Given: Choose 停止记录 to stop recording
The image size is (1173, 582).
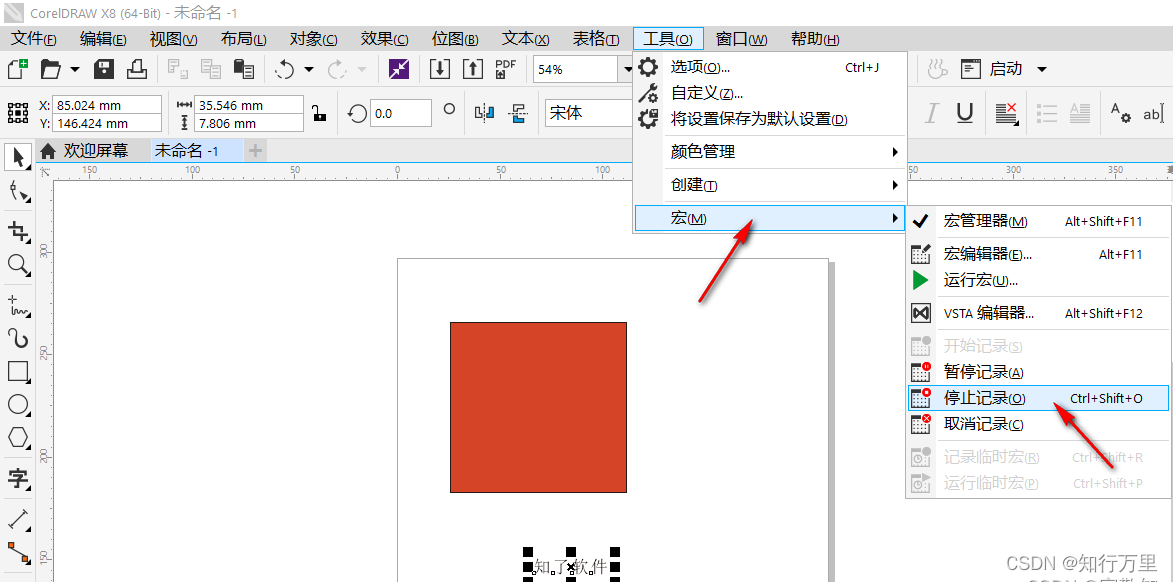Looking at the screenshot, I should click(x=1038, y=398).
